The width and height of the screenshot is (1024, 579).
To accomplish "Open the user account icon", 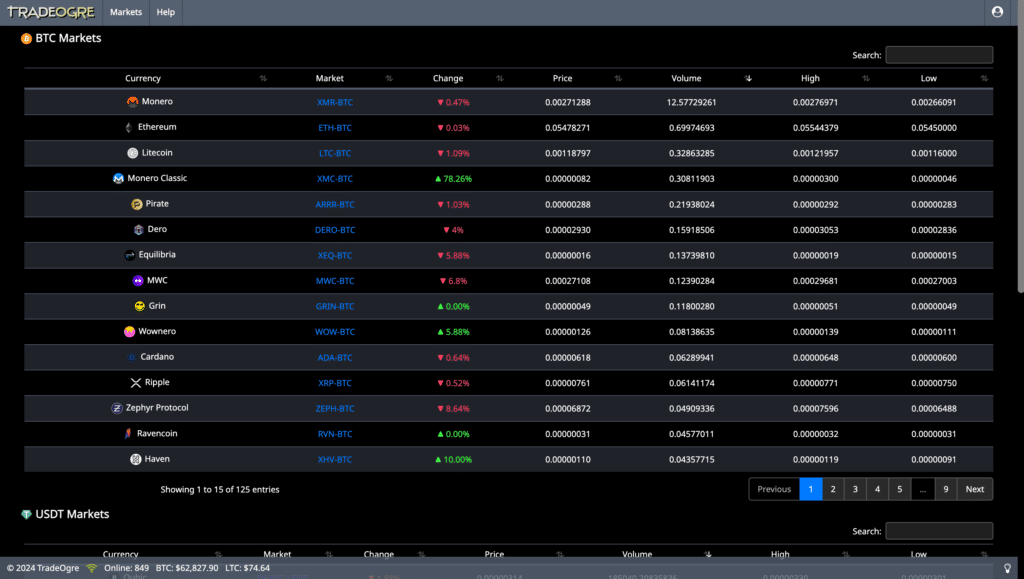I will (x=997, y=12).
